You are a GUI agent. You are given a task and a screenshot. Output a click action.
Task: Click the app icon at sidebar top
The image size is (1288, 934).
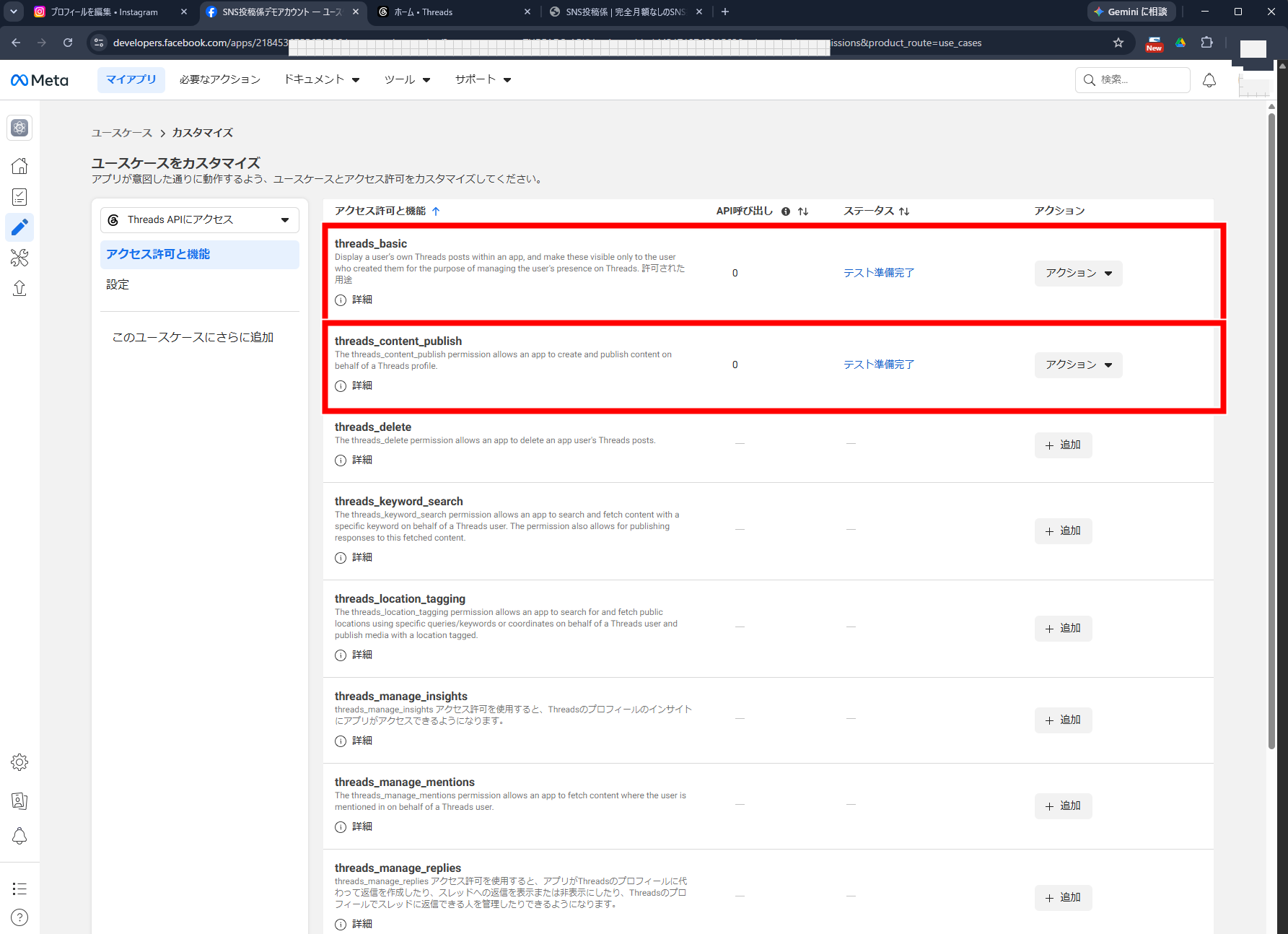(19, 128)
